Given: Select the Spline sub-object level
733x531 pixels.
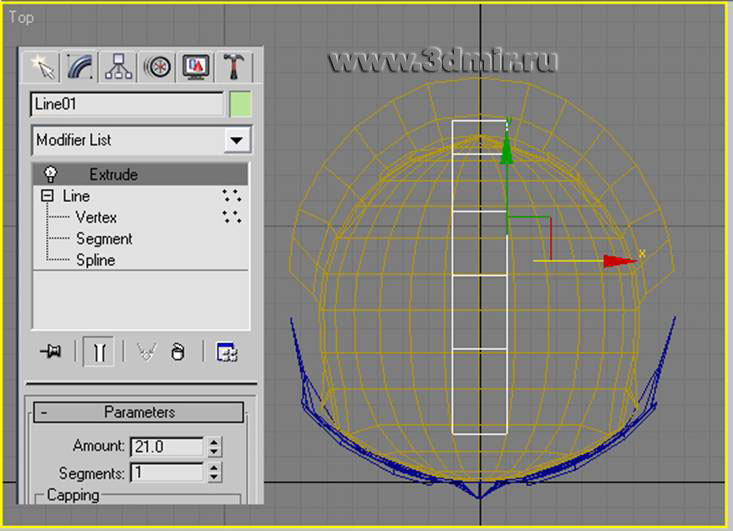Looking at the screenshot, I should tap(95, 260).
